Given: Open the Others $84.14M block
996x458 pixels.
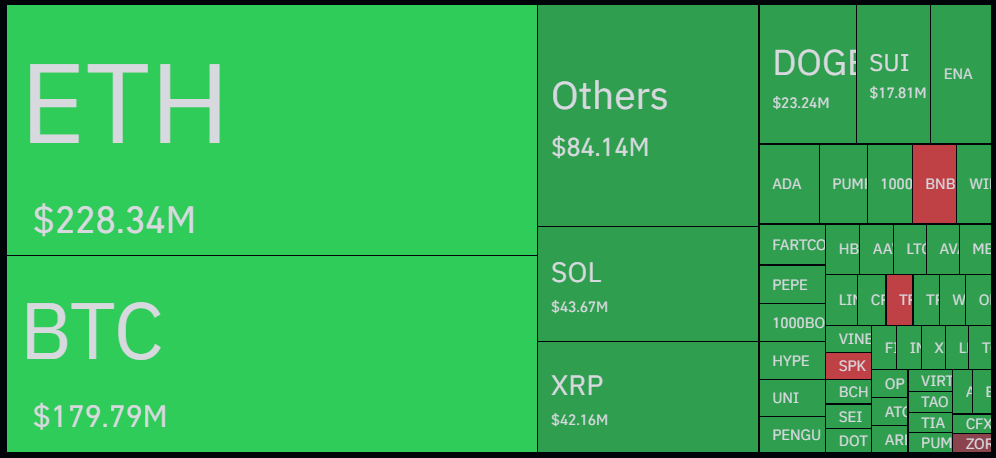Looking at the screenshot, I should tap(648, 116).
